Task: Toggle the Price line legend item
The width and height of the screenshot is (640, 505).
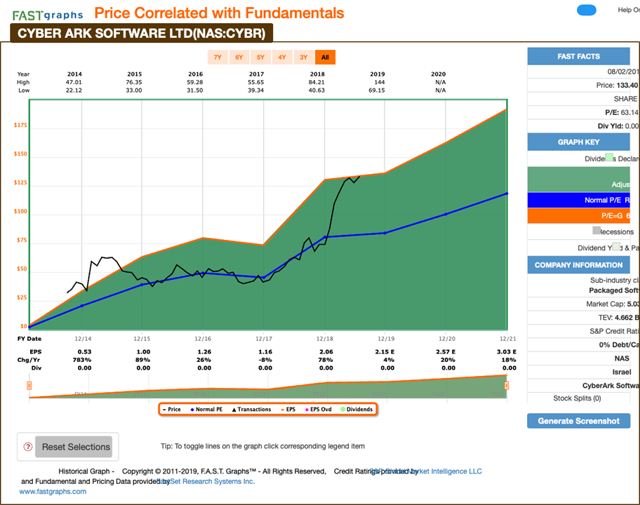Action: [172, 409]
